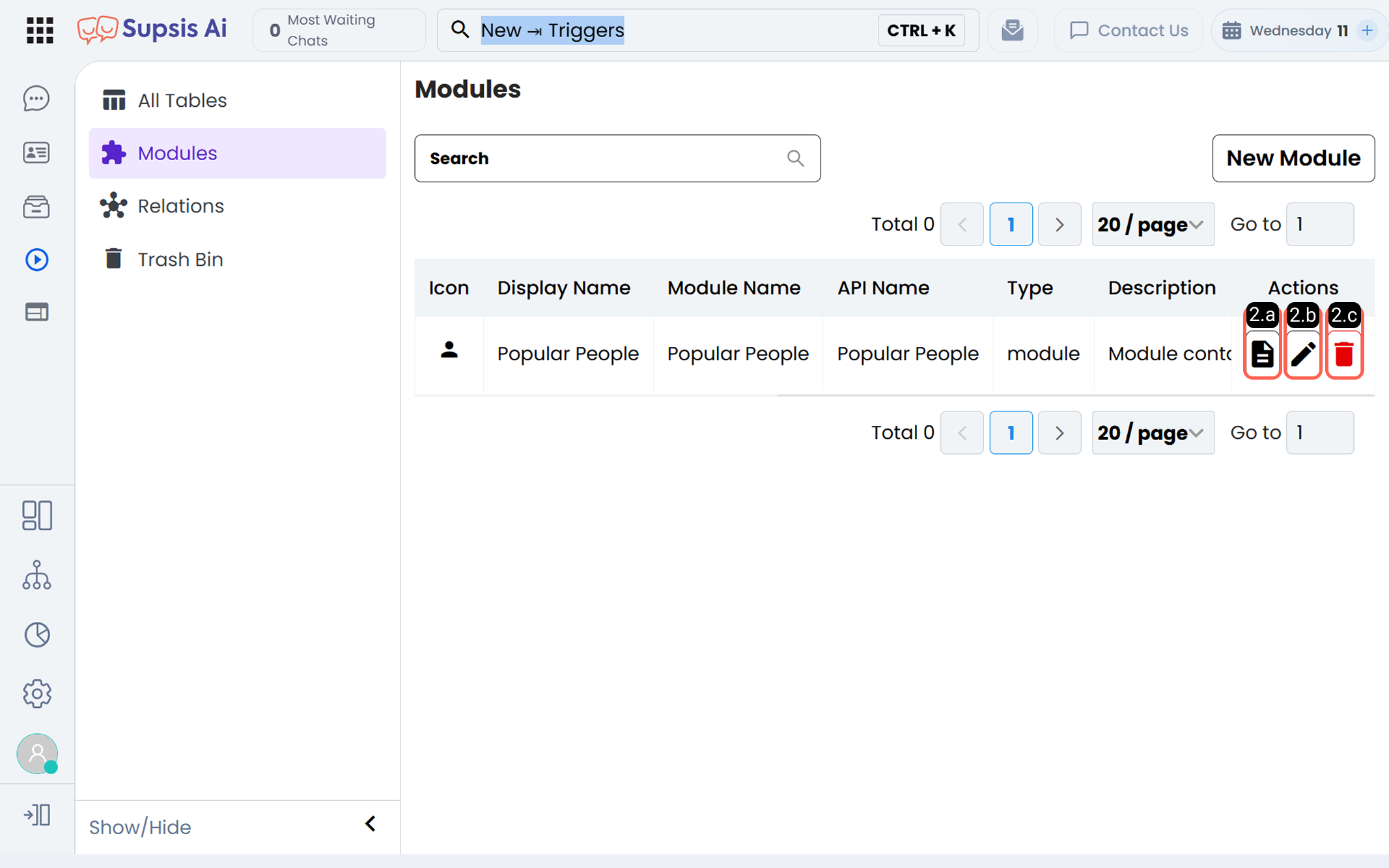1389x868 pixels.
Task: Collapse panel with Show/Hide chevron
Action: [370, 824]
